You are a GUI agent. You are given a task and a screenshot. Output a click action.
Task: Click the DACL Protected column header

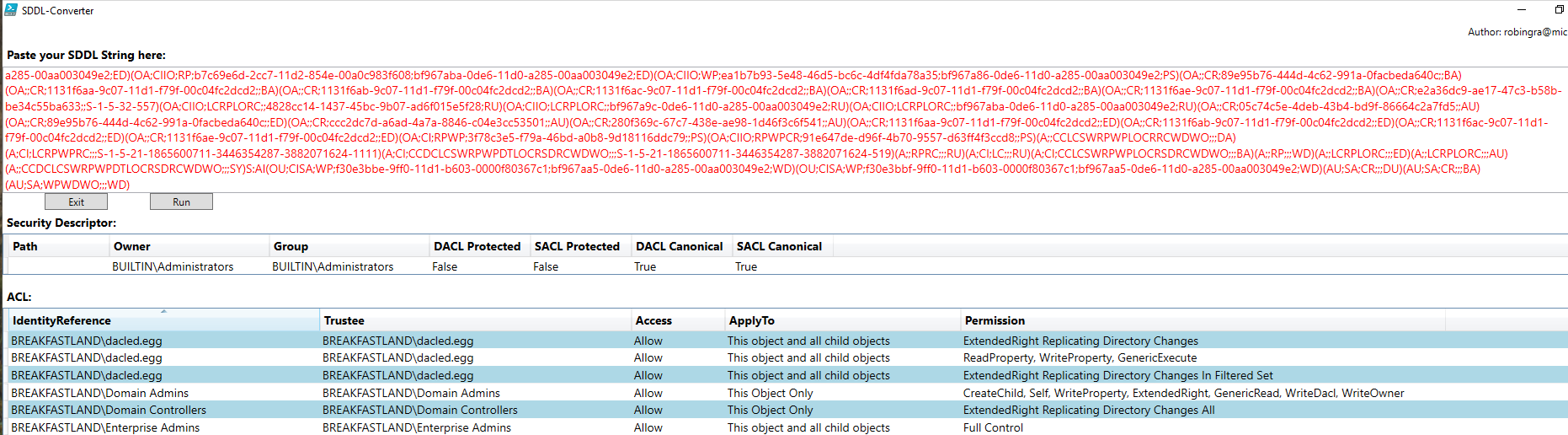tap(478, 246)
